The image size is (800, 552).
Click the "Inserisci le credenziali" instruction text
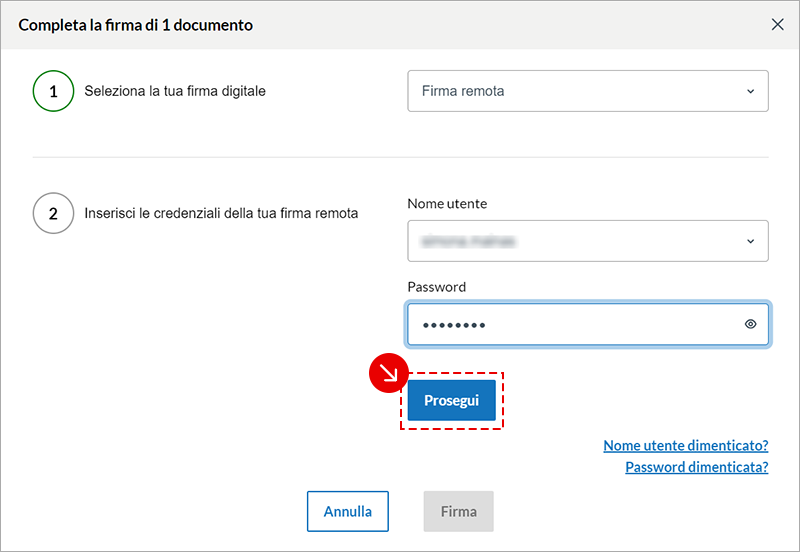tap(221, 213)
